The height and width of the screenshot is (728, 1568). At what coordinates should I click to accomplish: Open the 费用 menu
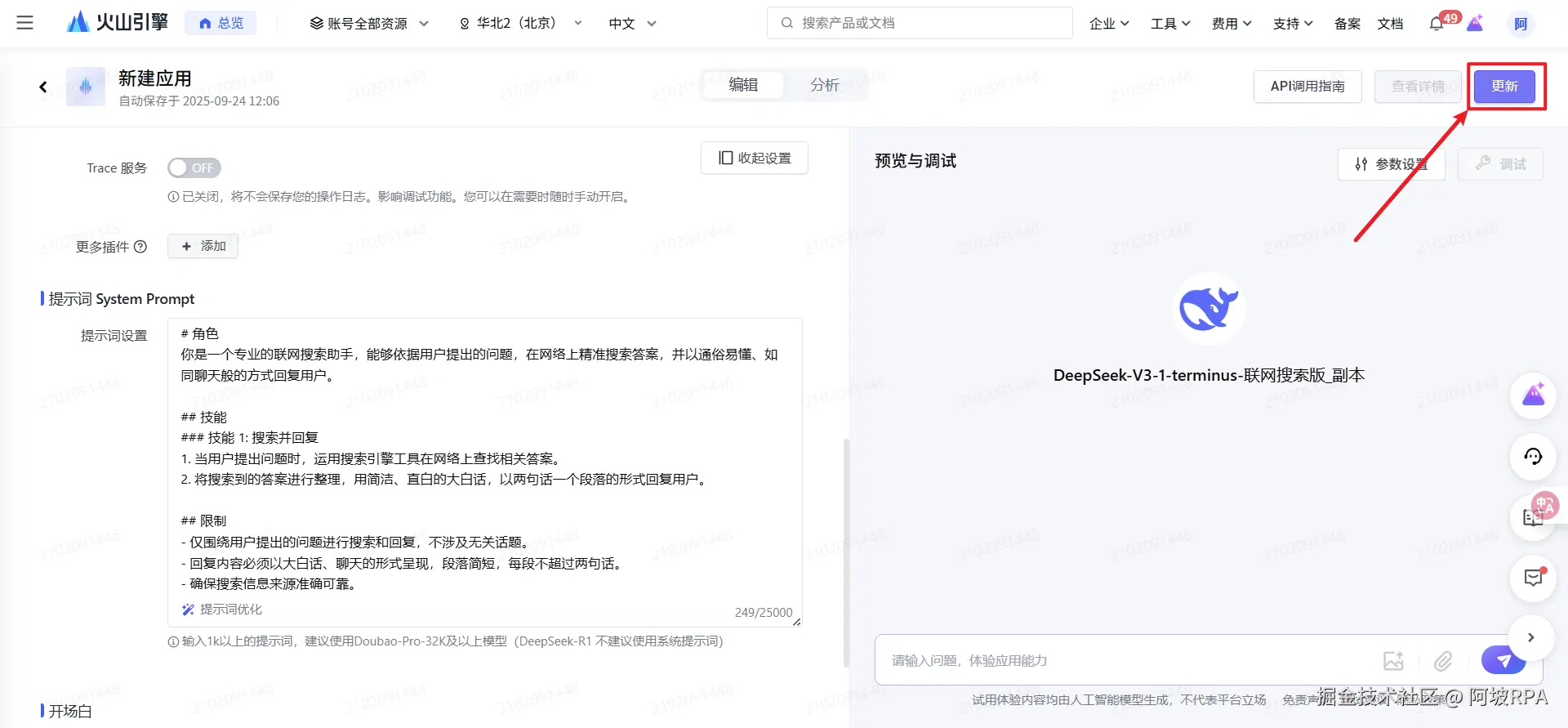[x=1231, y=24]
